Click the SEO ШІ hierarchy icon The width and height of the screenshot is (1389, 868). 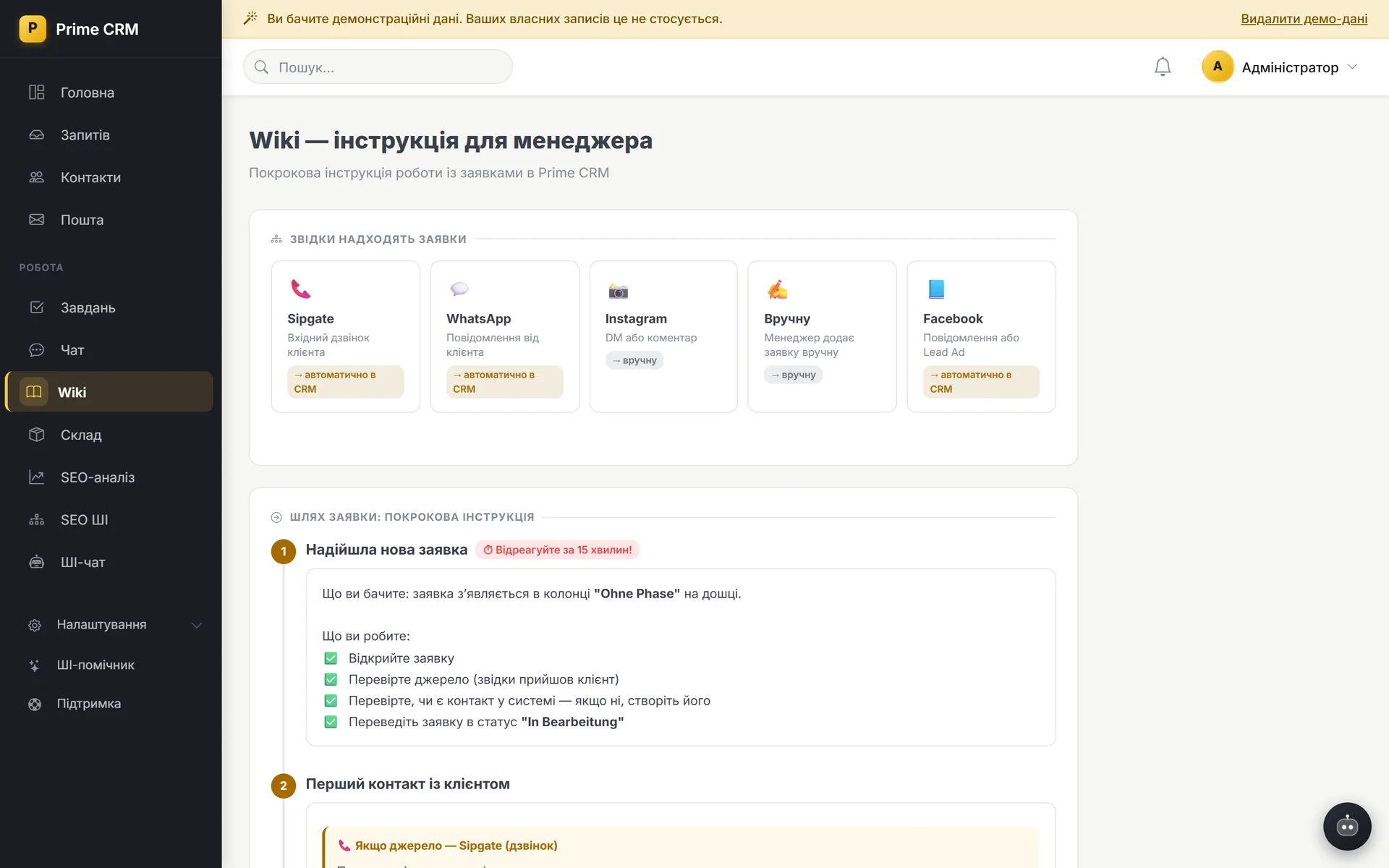tap(36, 519)
